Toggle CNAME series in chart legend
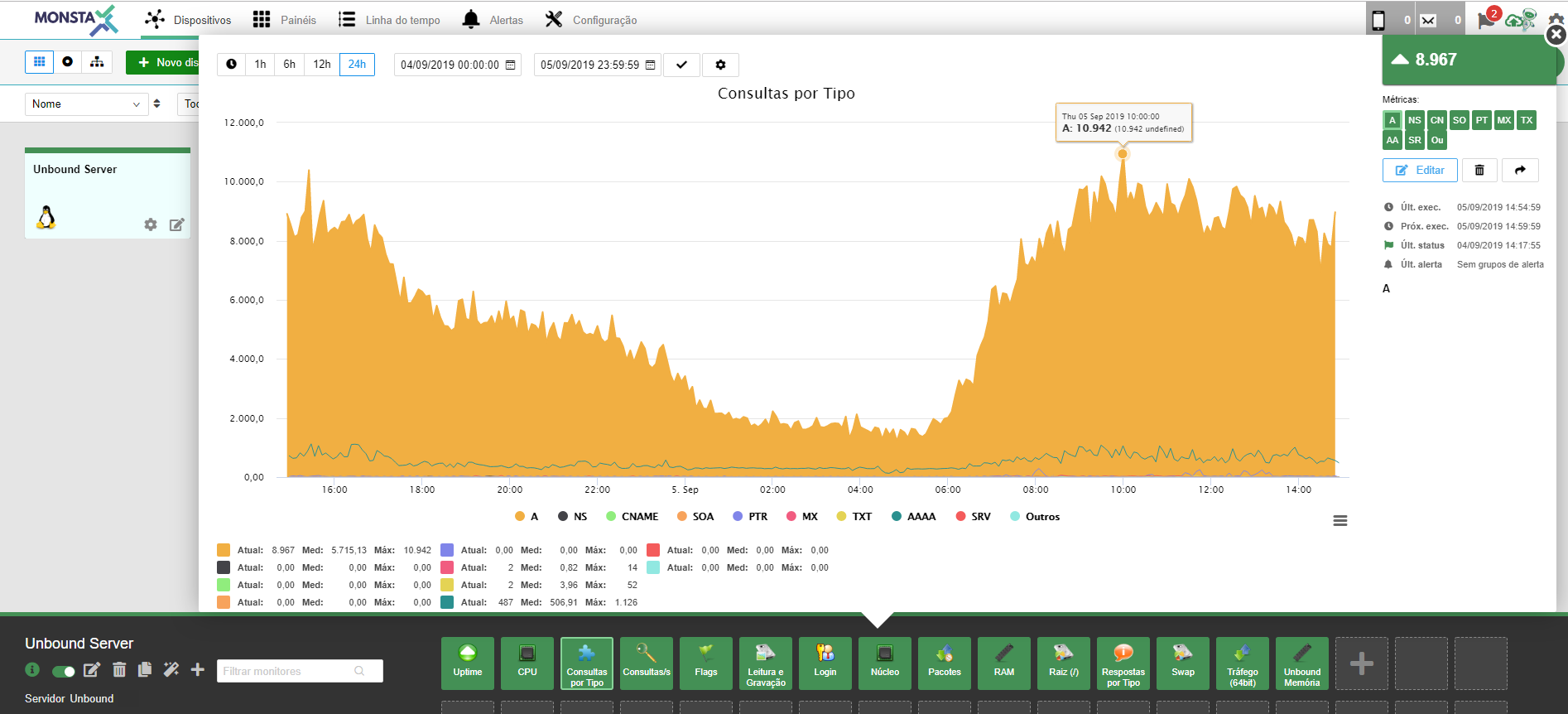This screenshot has width=1568, height=714. [x=632, y=516]
